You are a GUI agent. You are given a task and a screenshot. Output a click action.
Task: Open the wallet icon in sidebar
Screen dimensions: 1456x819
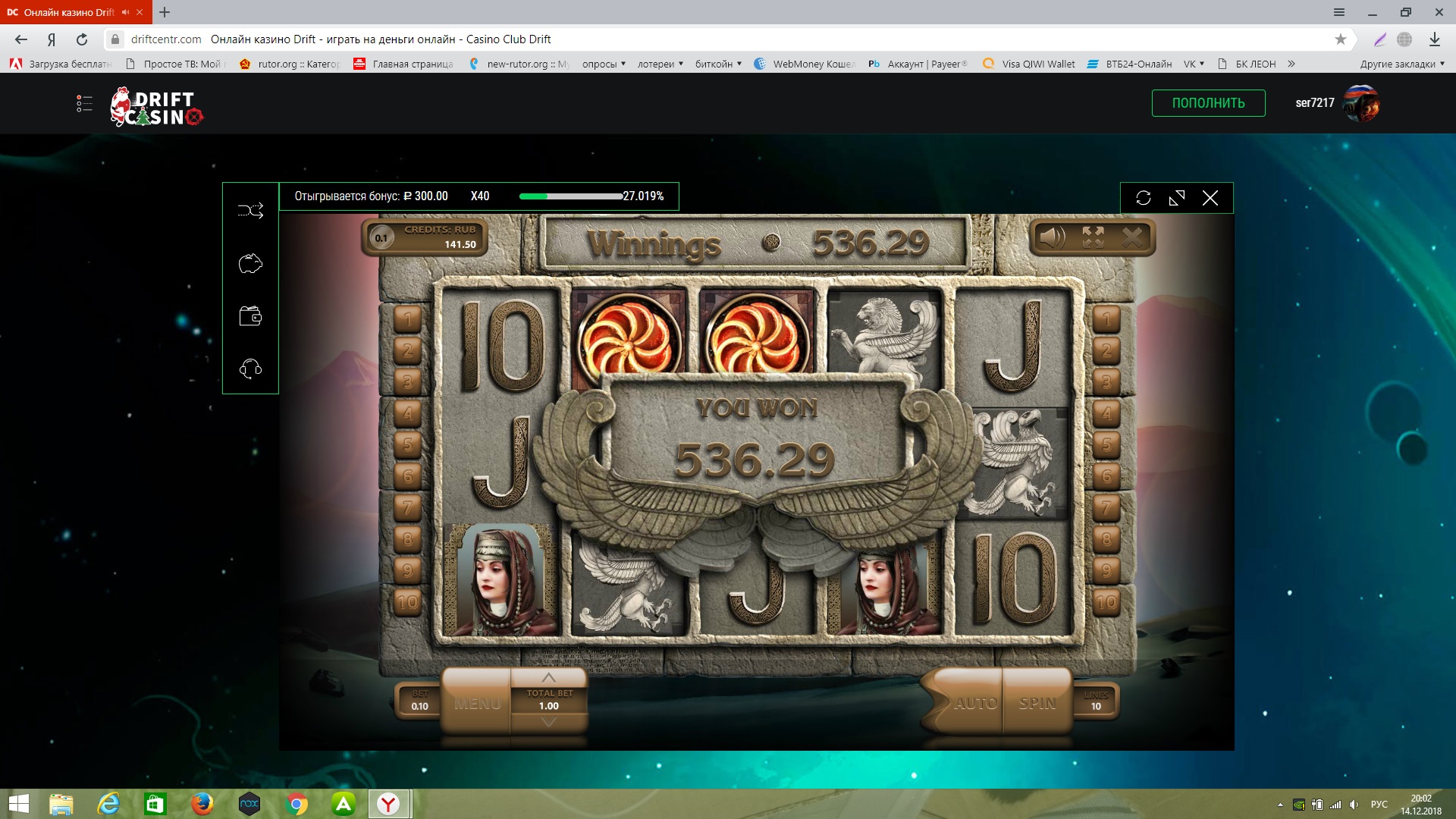[x=250, y=315]
